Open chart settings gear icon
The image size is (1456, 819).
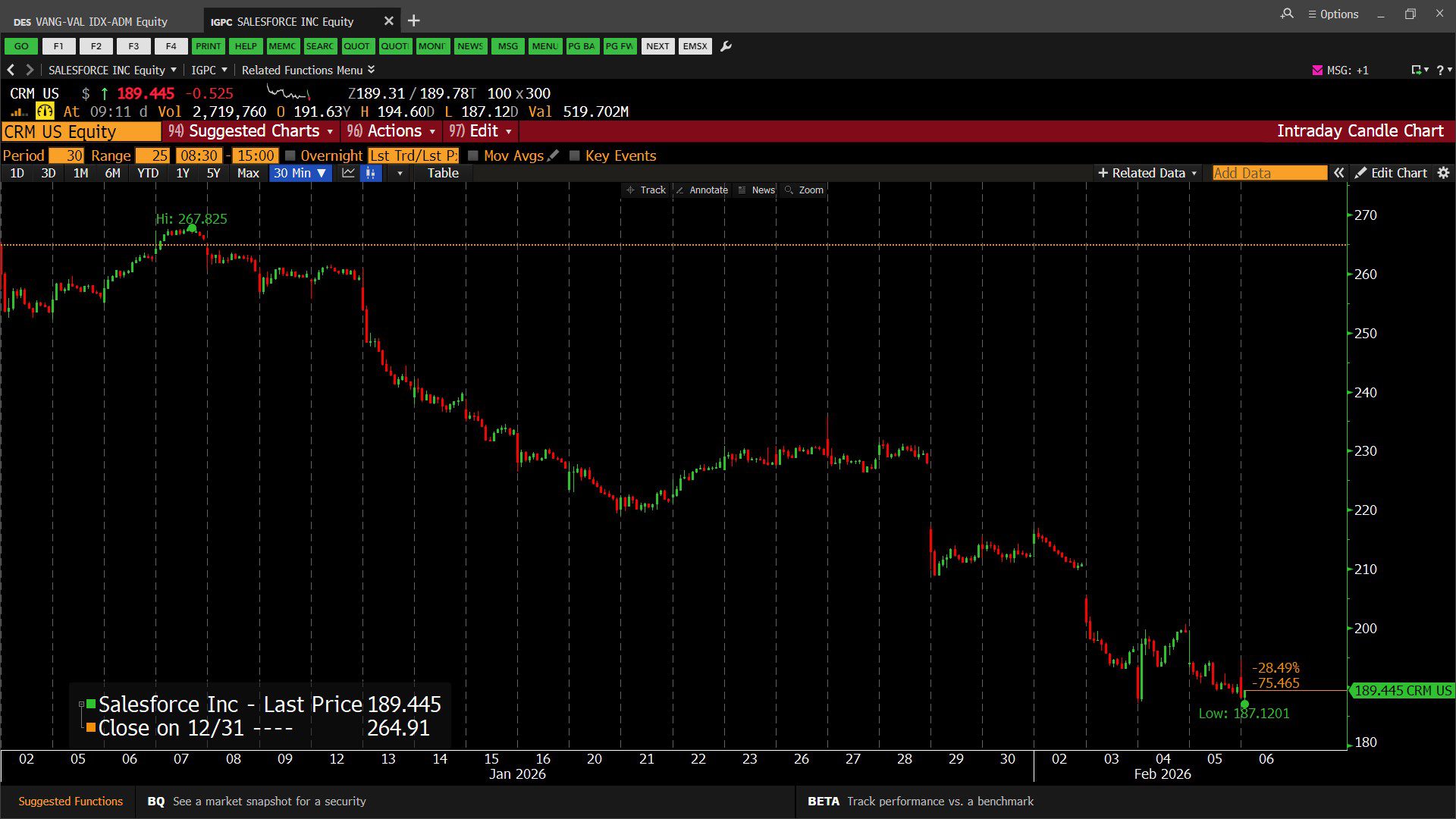(x=1444, y=173)
